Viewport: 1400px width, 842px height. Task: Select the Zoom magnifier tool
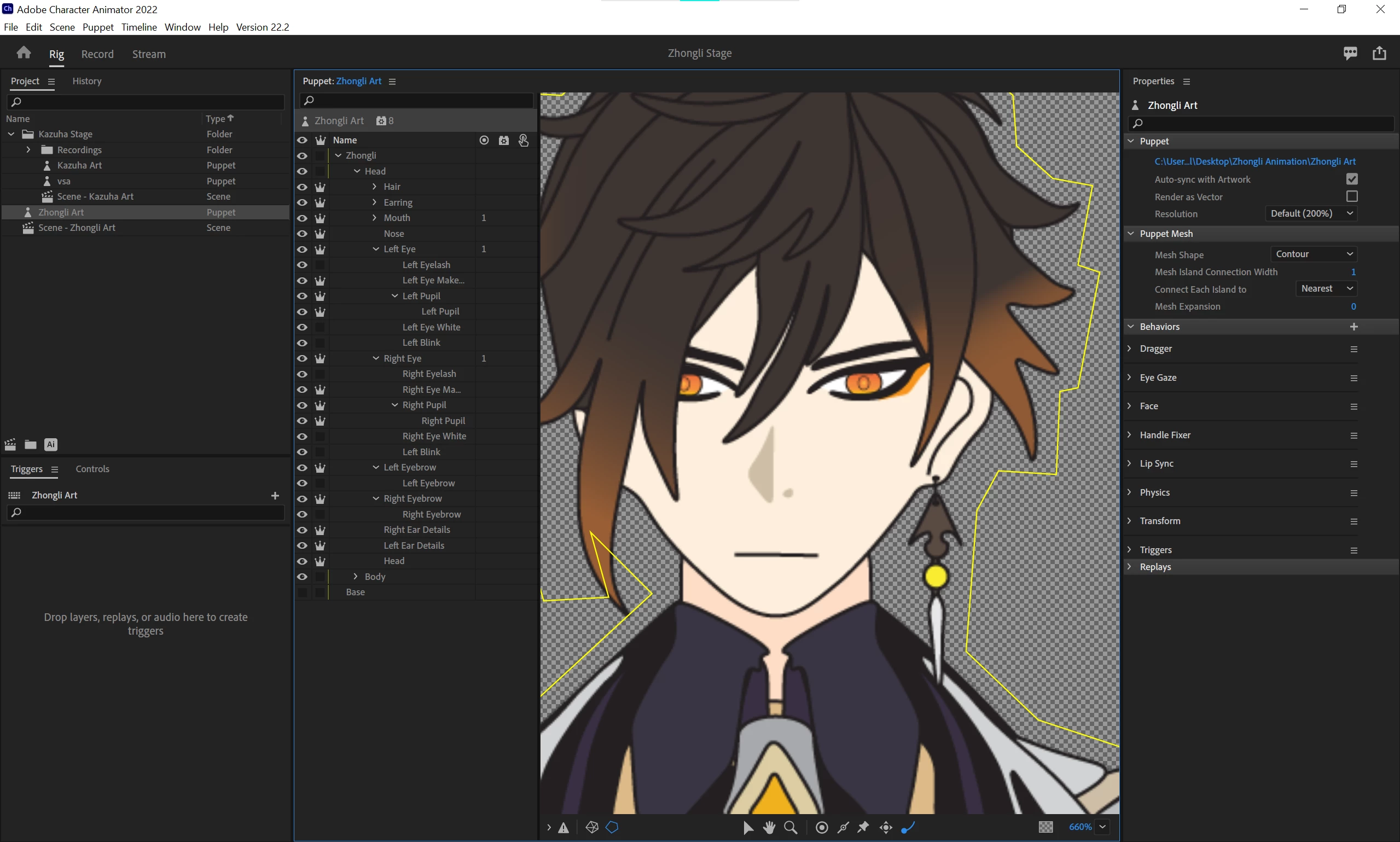790,827
